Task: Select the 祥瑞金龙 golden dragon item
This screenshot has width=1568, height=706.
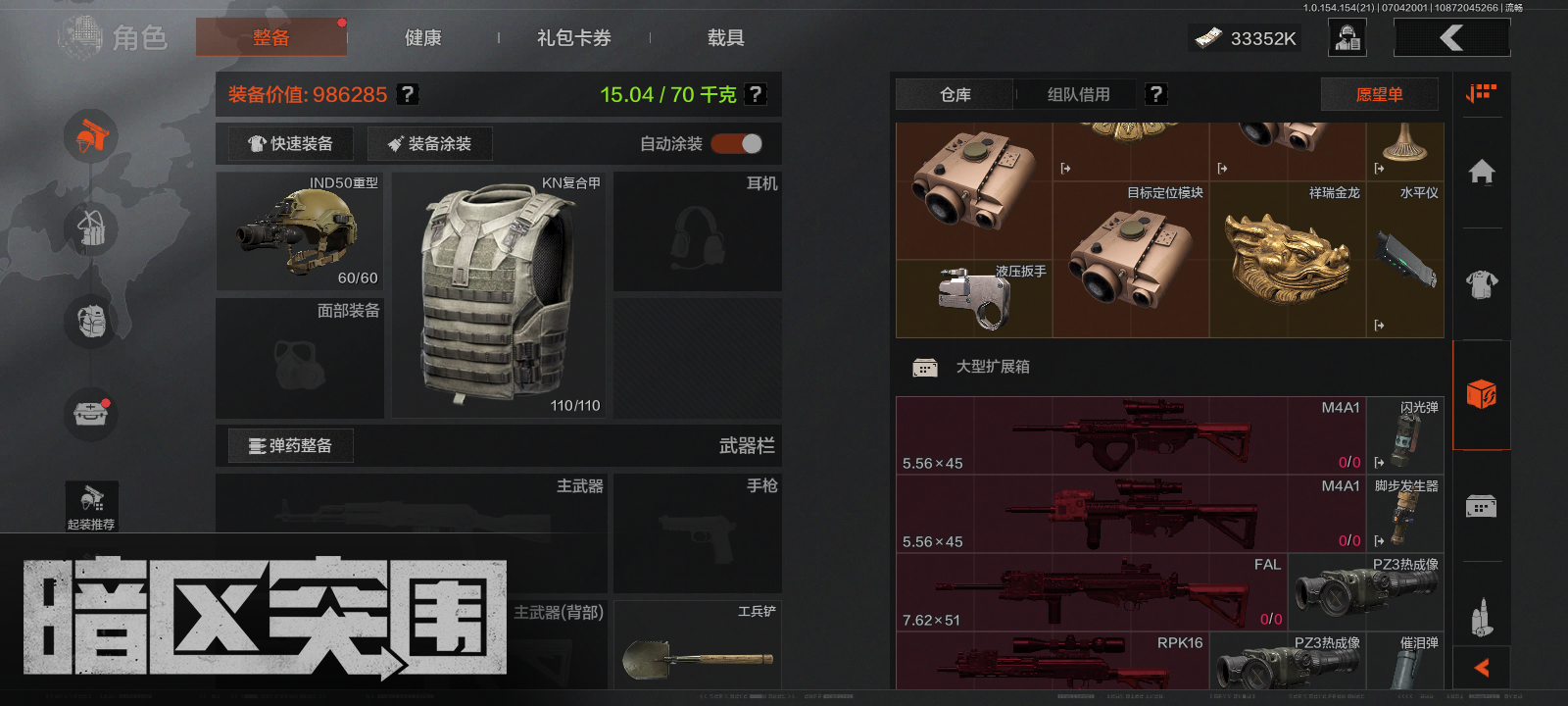Action: [1288, 259]
